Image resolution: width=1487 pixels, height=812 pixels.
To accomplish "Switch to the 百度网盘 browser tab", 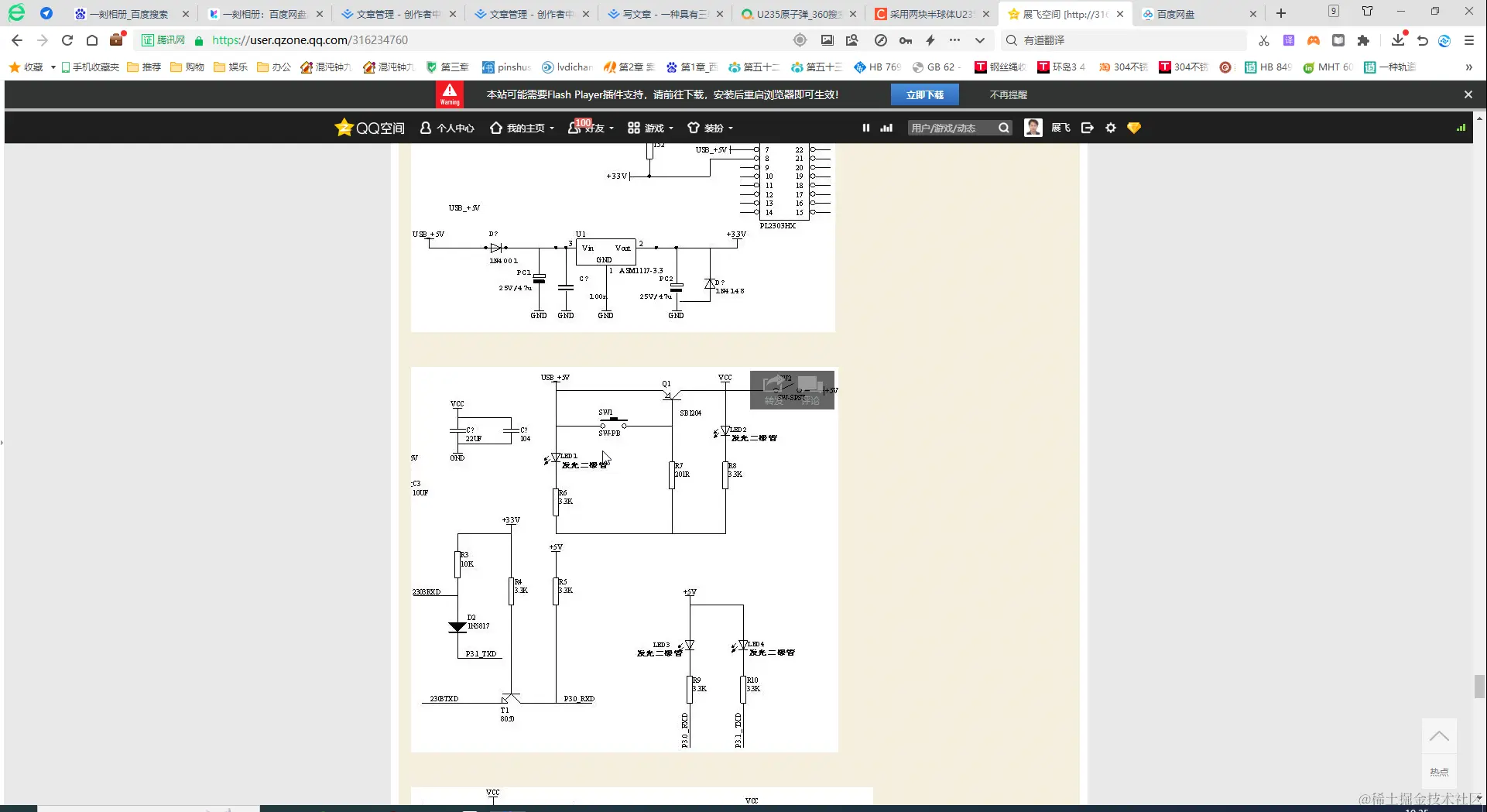I will [x=1197, y=14].
